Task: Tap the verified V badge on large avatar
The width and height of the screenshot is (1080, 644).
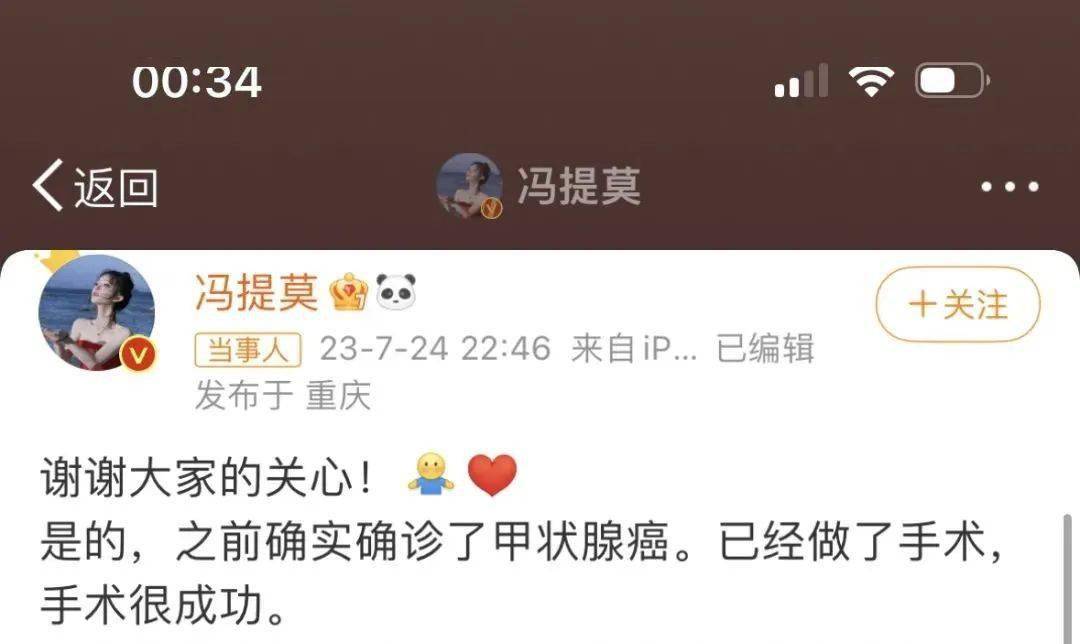Action: pos(138,355)
